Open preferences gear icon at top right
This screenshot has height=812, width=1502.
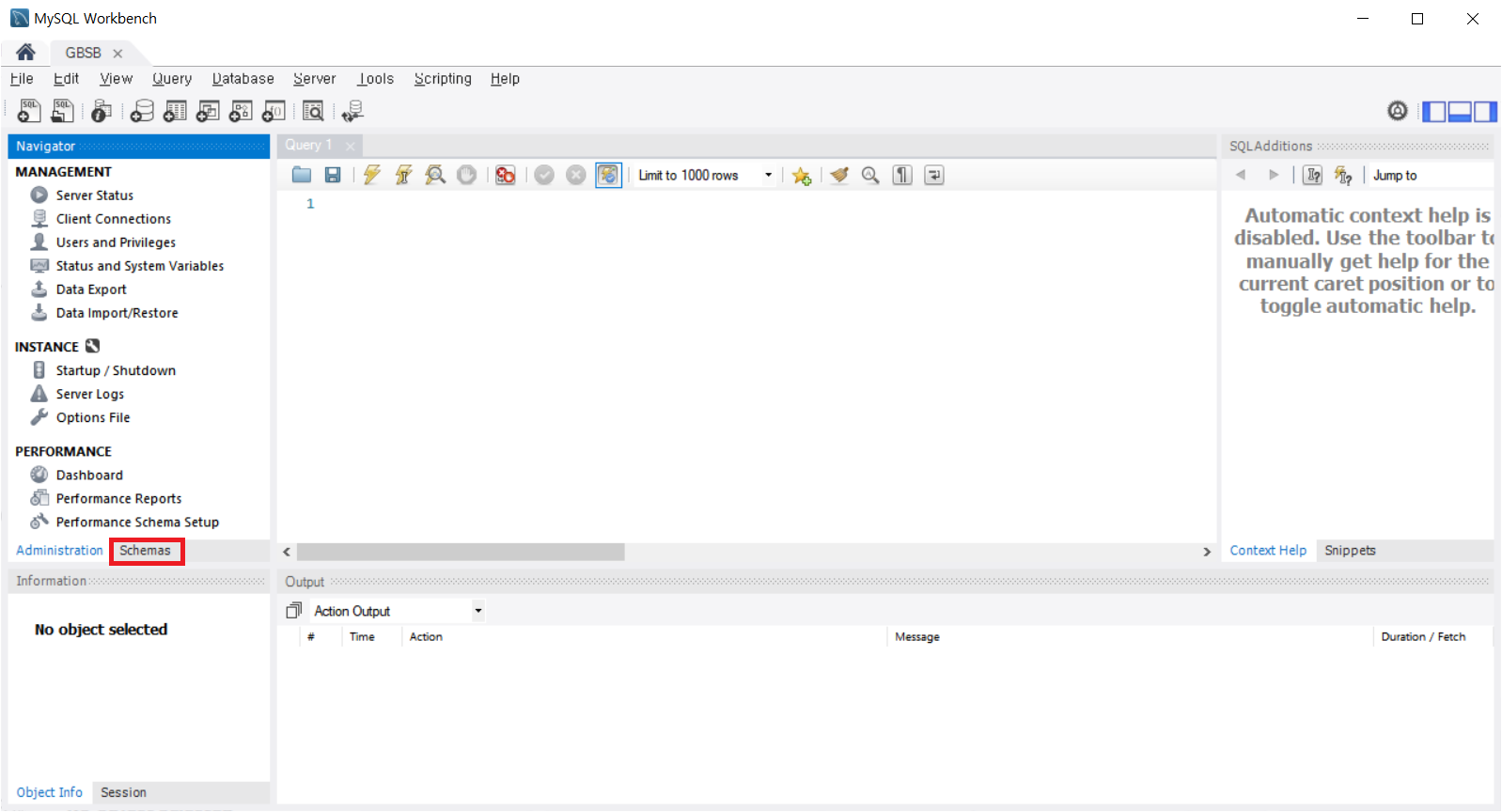(x=1398, y=111)
